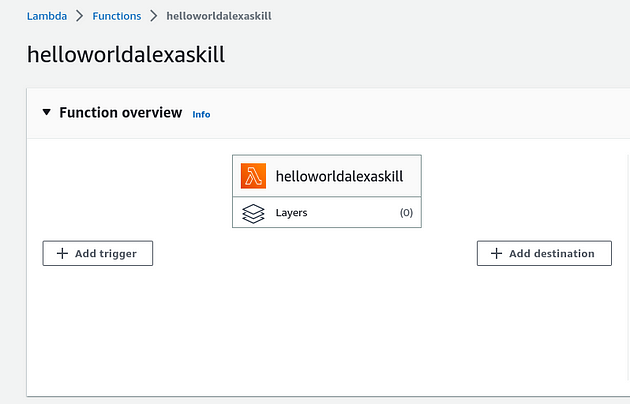Click the plus icon on Add trigger
Image resolution: width=630 pixels, height=404 pixels.
[x=62, y=253]
